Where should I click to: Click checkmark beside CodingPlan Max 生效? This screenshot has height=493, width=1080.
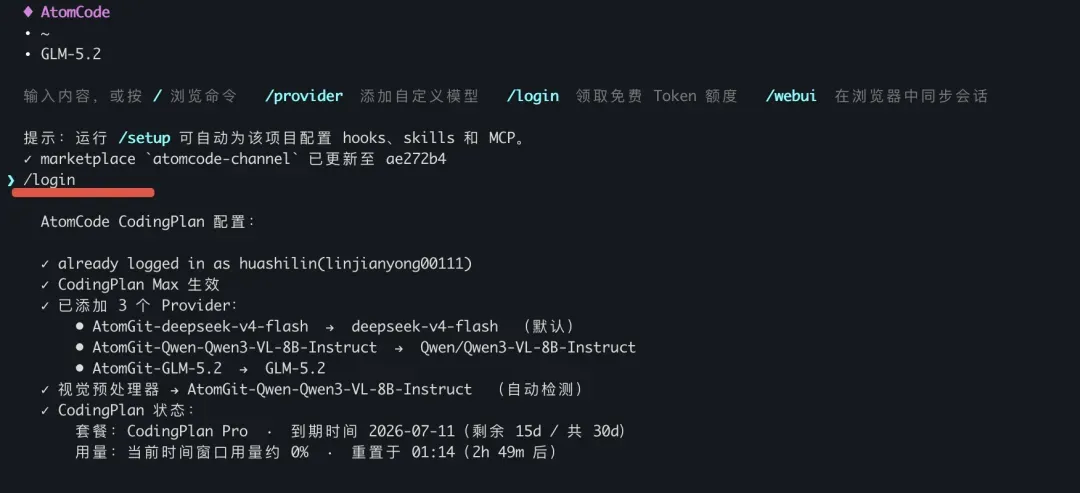pyautogui.click(x=45, y=284)
